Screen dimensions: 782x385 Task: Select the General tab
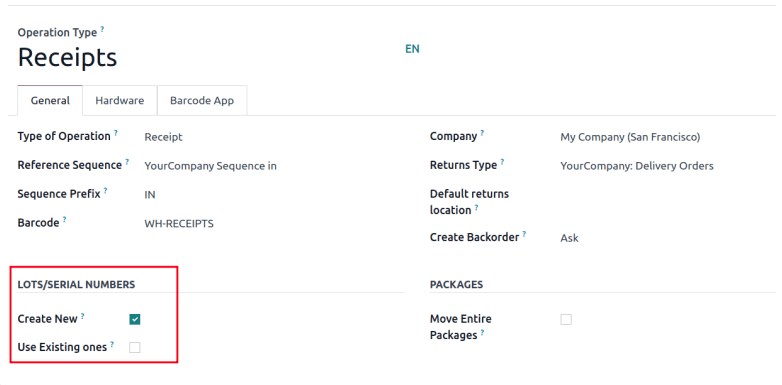[50, 100]
